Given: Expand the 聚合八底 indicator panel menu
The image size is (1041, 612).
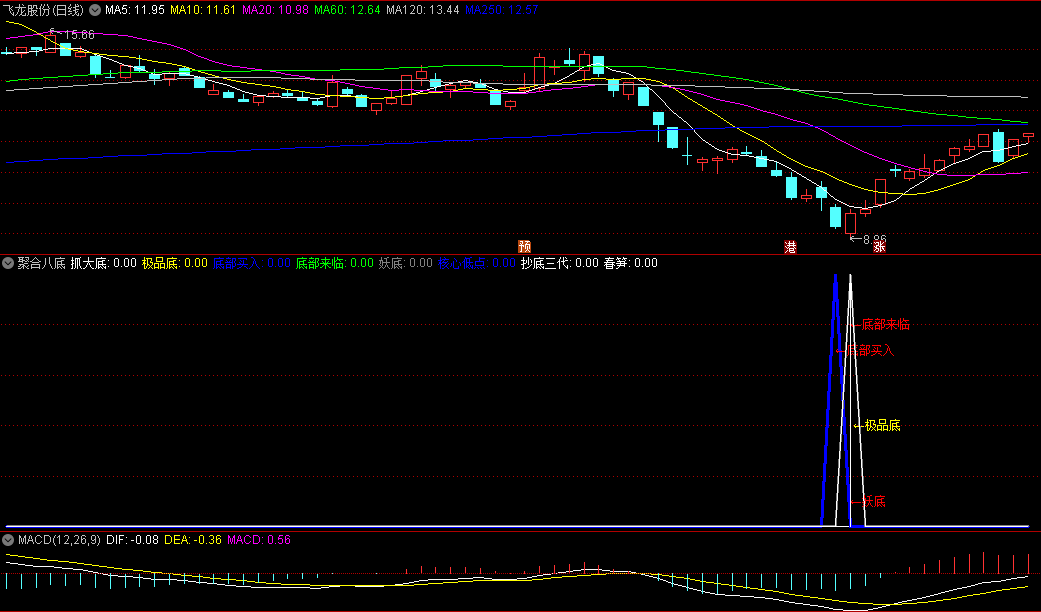Looking at the screenshot, I should tap(8, 263).
